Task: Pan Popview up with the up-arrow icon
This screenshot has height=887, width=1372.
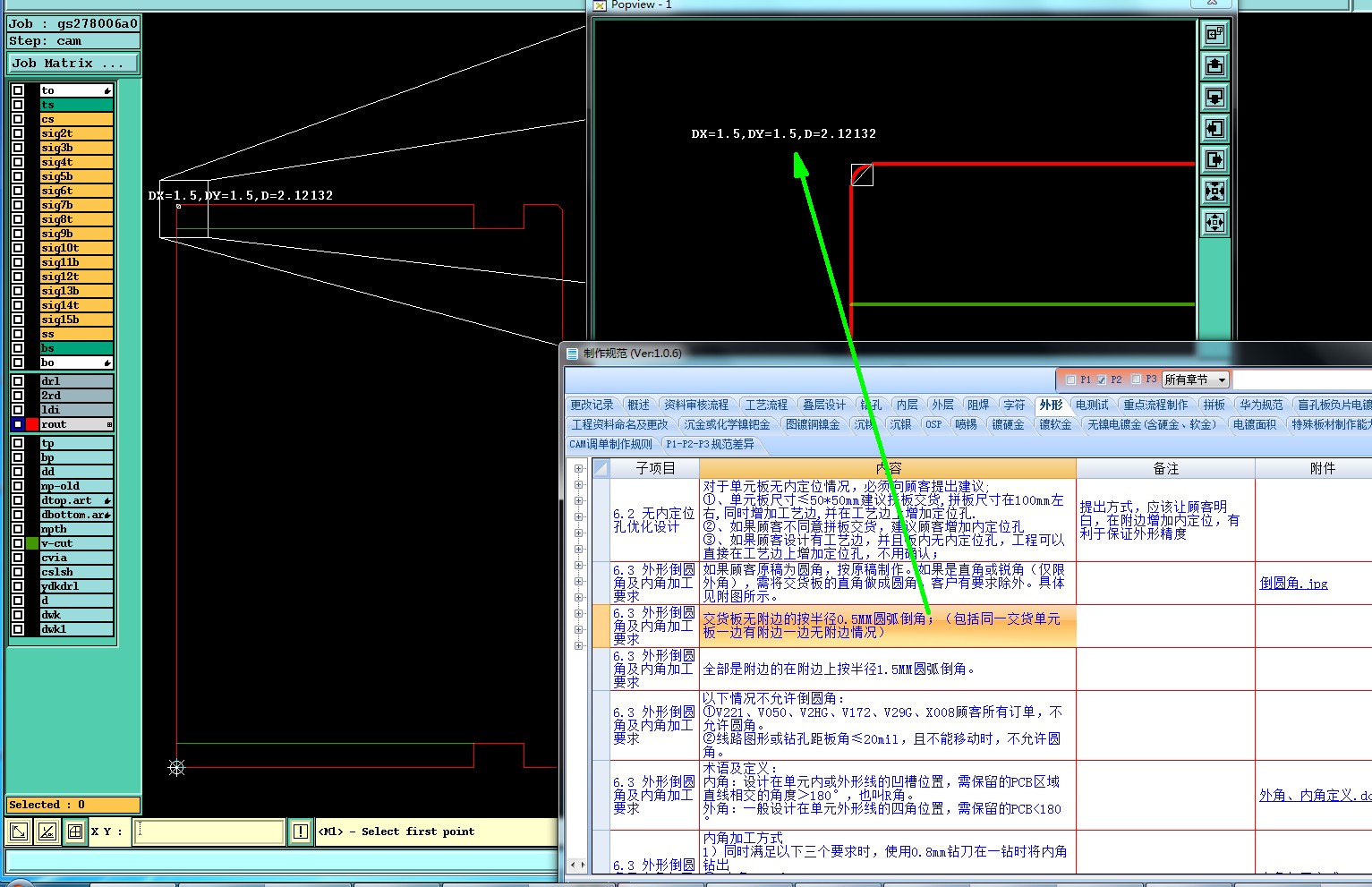Action: 1214,66
